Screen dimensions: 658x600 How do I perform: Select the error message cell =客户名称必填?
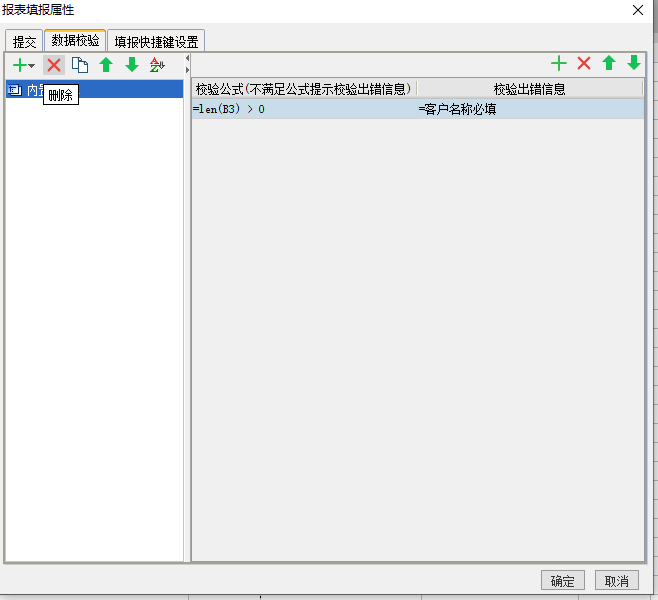(530, 109)
